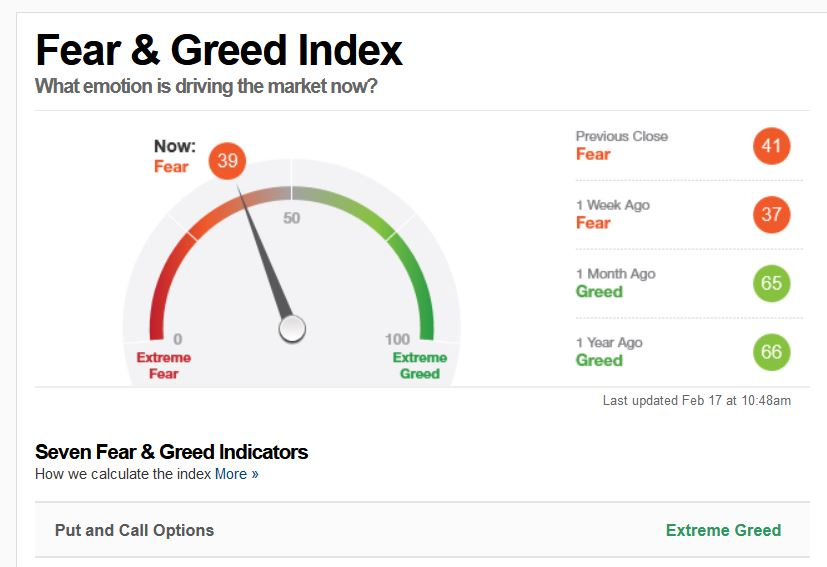Click the 1 Week Ago 37 circle

771,215
